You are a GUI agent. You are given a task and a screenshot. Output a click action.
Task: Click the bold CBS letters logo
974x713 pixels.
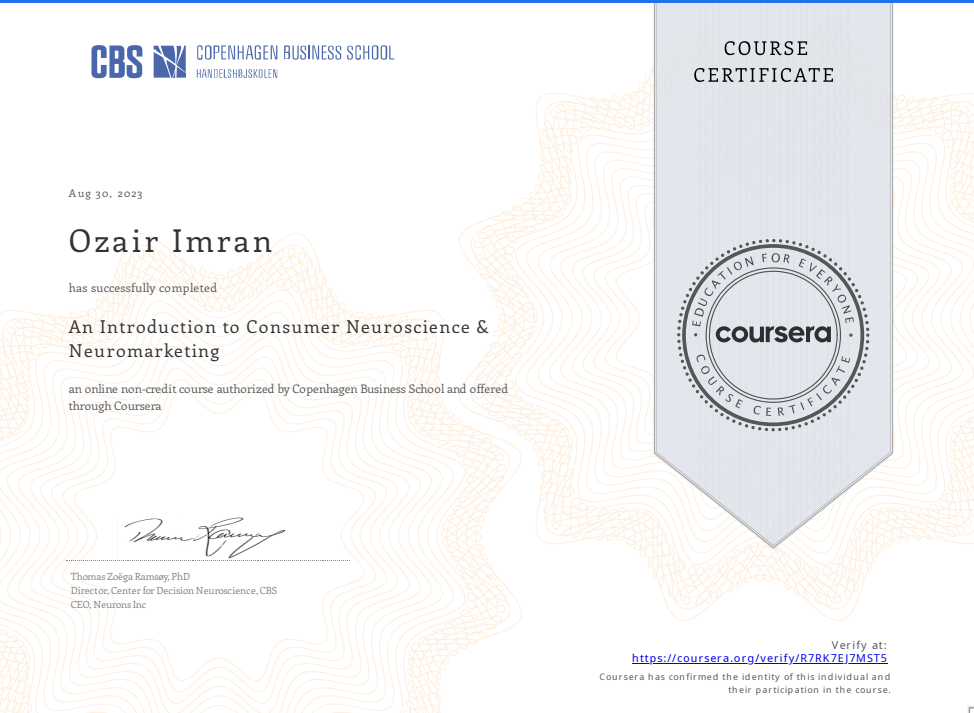click(117, 61)
